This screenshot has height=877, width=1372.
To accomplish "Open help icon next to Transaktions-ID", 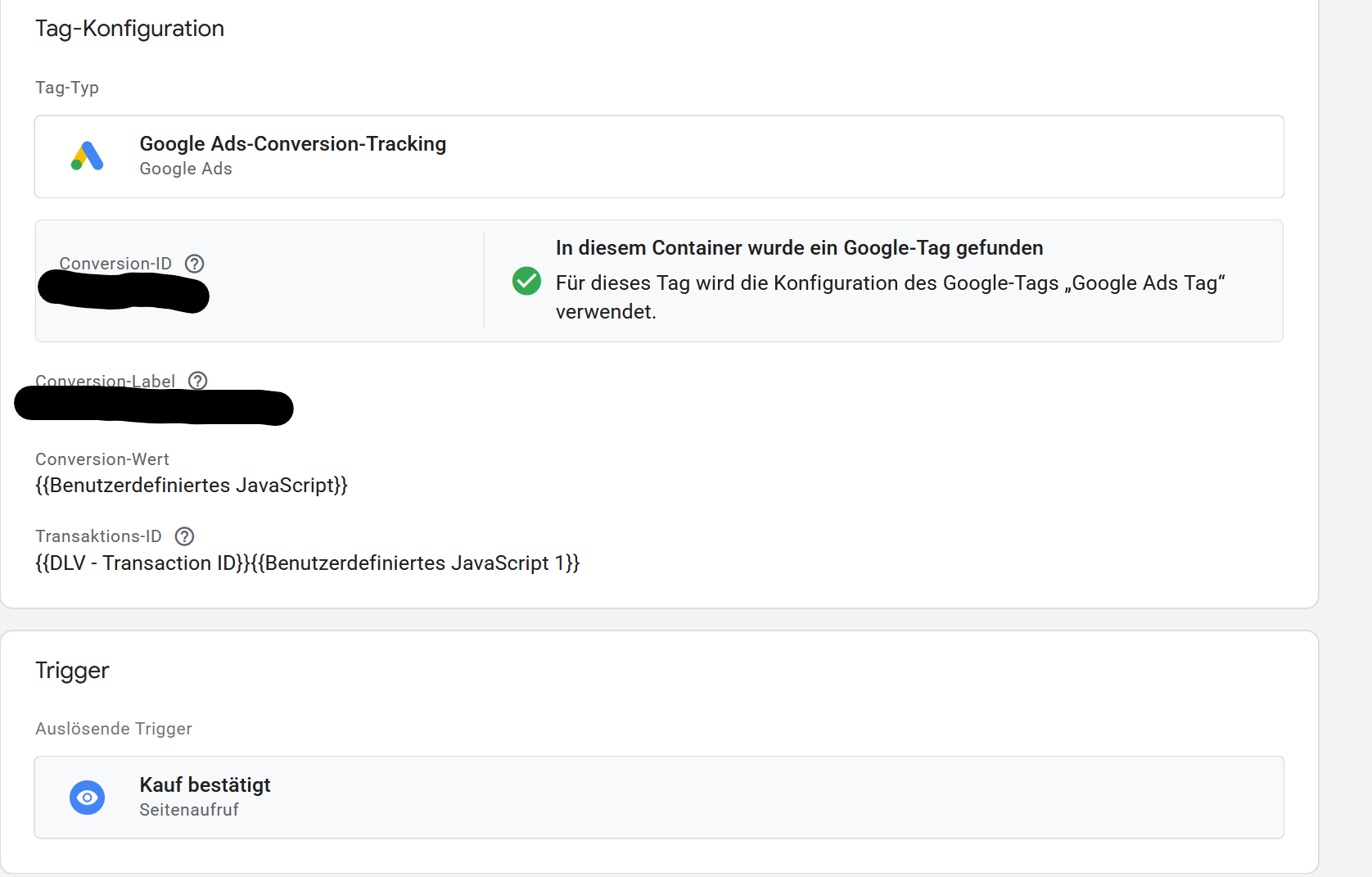I will [x=185, y=536].
